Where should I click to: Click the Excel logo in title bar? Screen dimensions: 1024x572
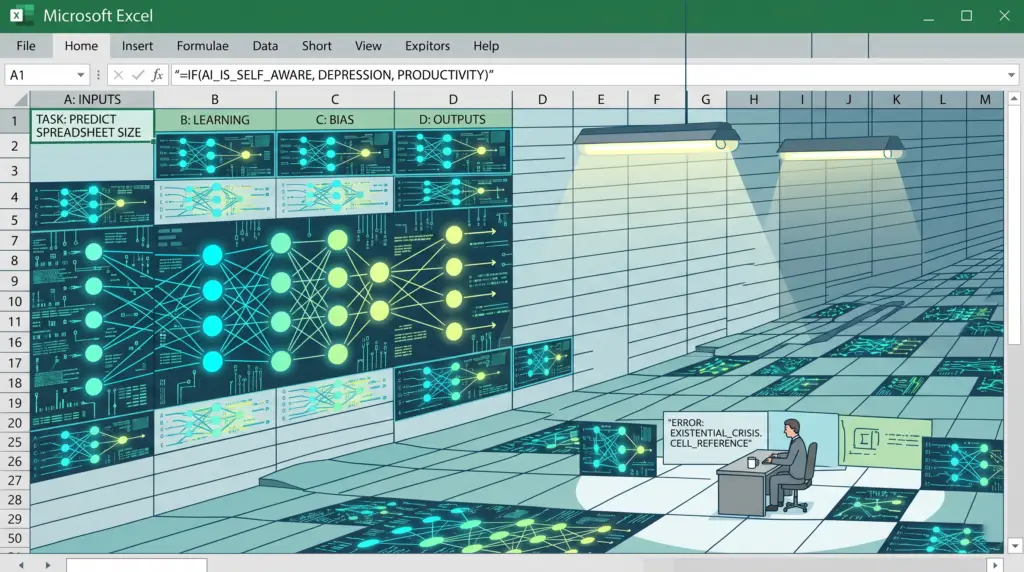(17, 16)
